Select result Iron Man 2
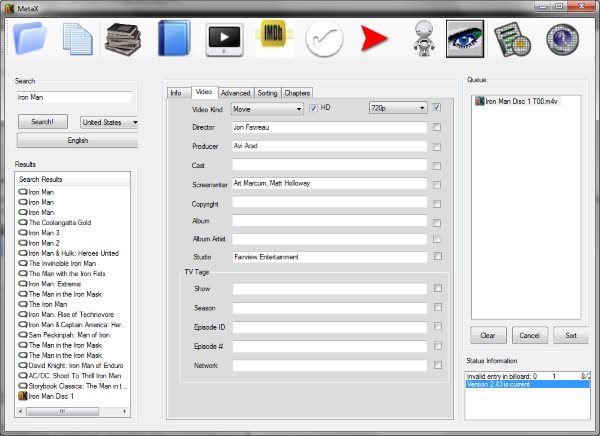Viewport: 600px width, 436px height. (x=39, y=243)
